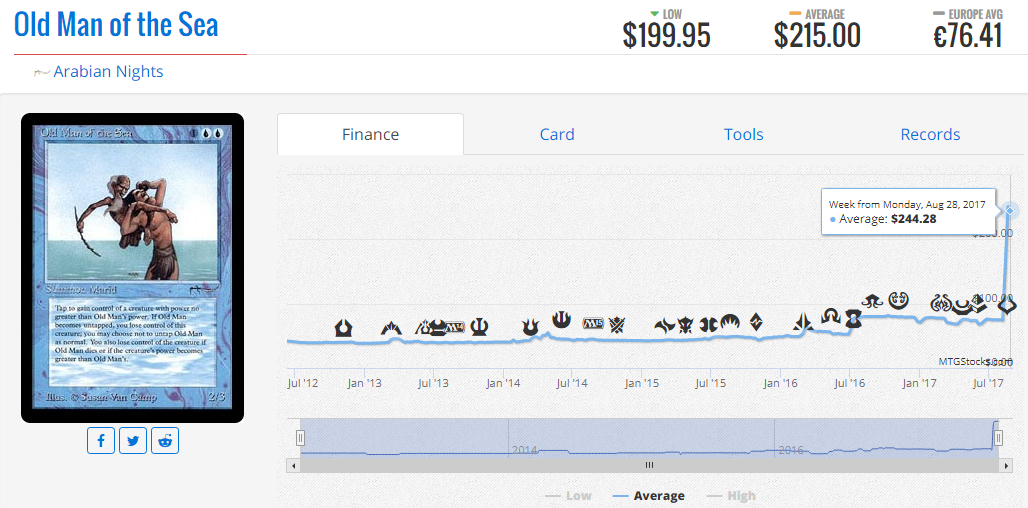Viewport: 1028px width, 508px height.
Task: Click the Jan '17 axis label
Action: point(919,382)
